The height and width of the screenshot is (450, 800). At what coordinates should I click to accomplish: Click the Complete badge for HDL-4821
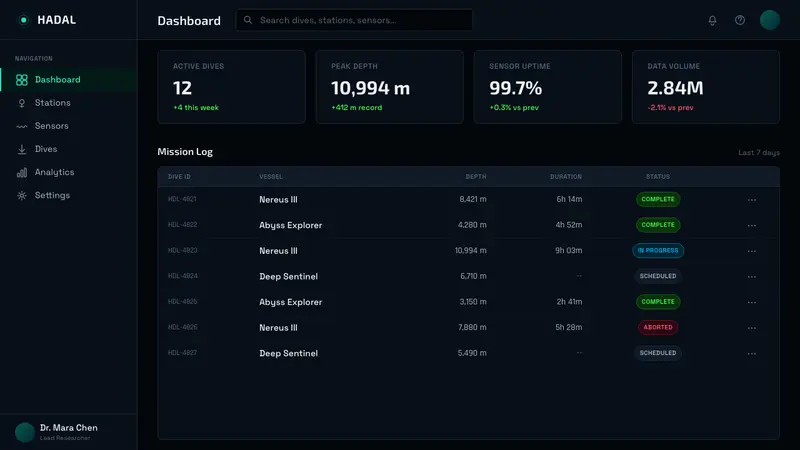[658, 199]
